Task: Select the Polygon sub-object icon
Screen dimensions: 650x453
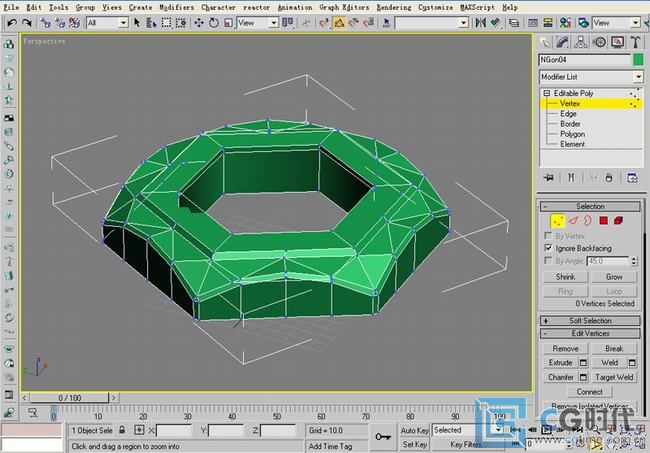Action: click(604, 220)
